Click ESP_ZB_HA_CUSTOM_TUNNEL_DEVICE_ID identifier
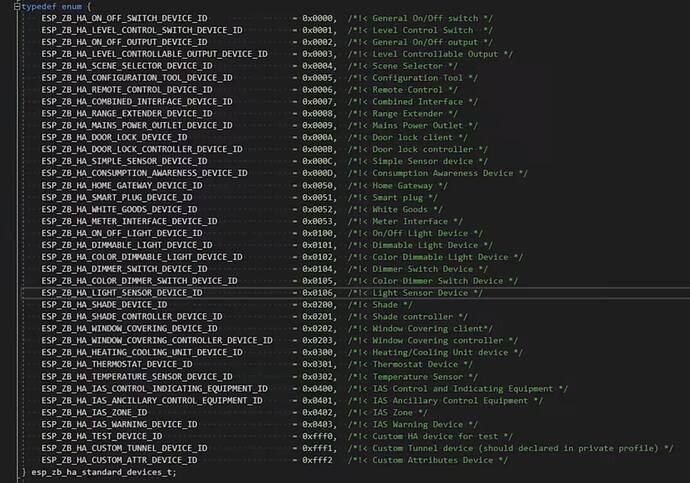 (x=125, y=448)
